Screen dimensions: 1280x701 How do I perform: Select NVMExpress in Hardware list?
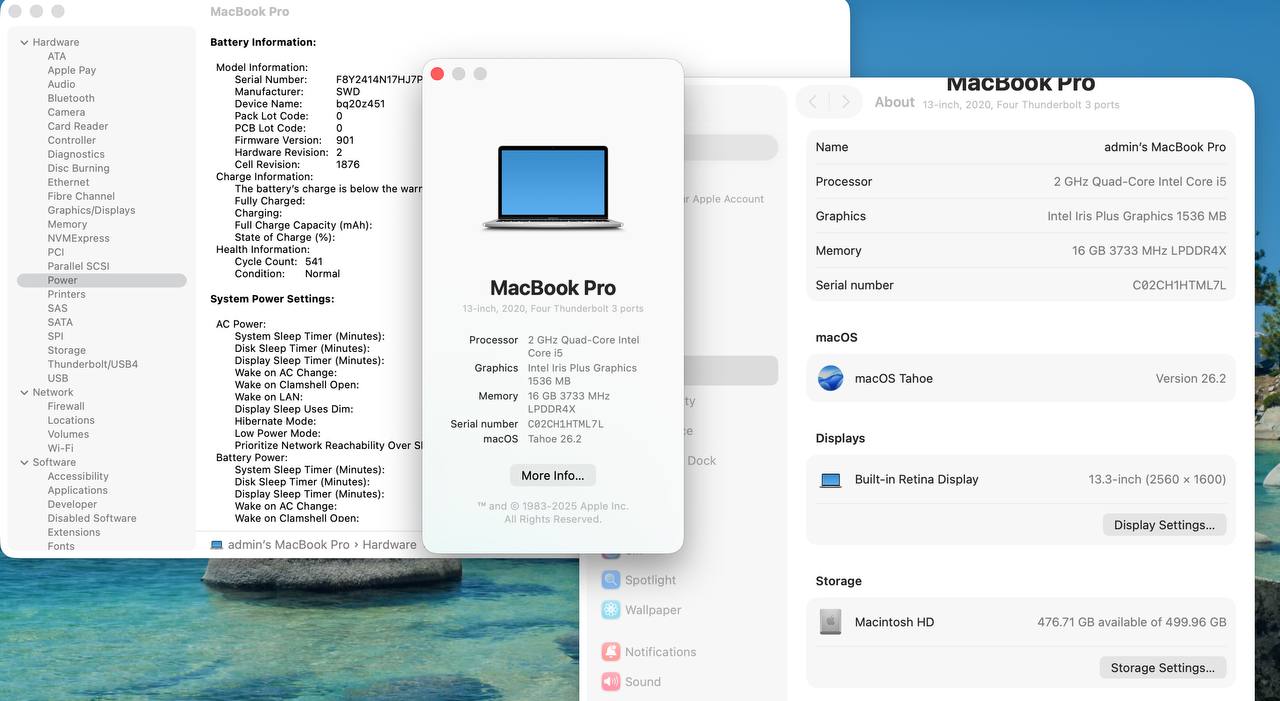click(79, 238)
